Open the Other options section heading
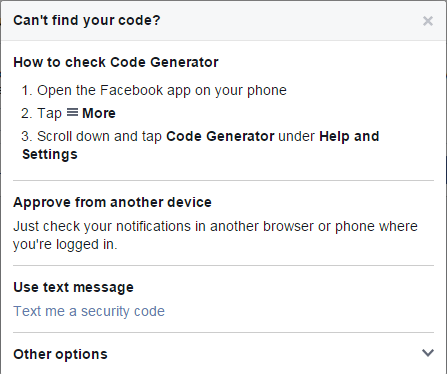Screen dimensions: 447x374 (60, 354)
